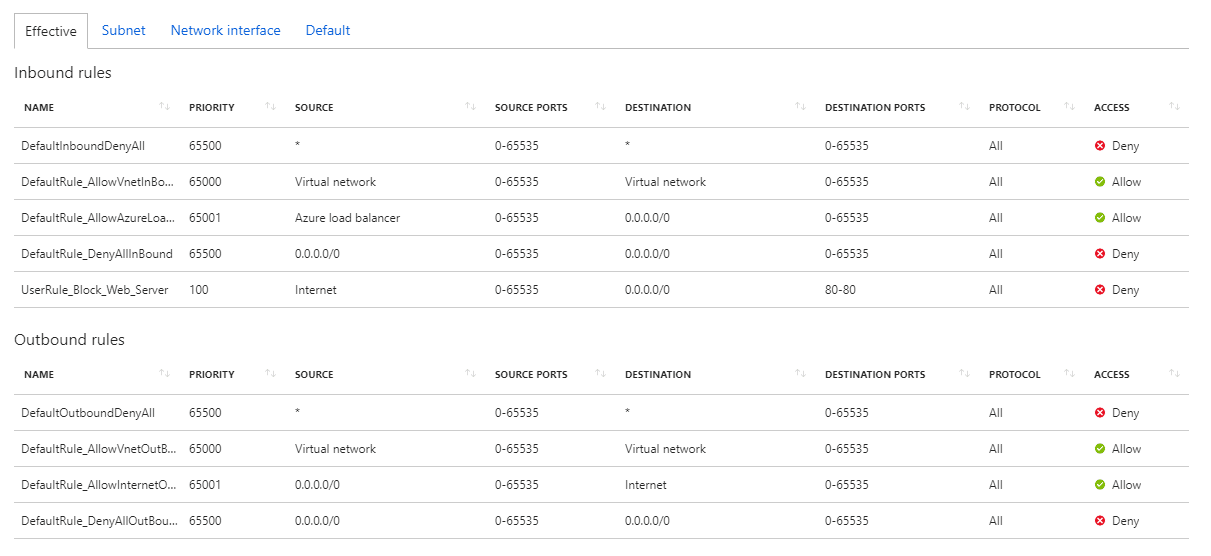Click red Deny icon for DefaultOutboundDenyAll
Image resolution: width=1211 pixels, height=556 pixels.
pyautogui.click(x=1100, y=413)
